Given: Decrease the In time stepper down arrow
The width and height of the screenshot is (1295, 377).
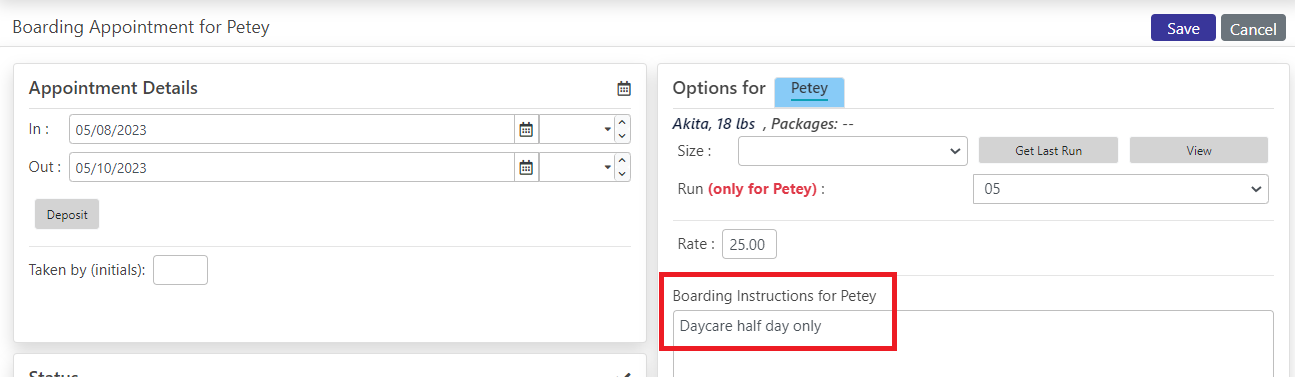Looking at the screenshot, I should pos(623,137).
